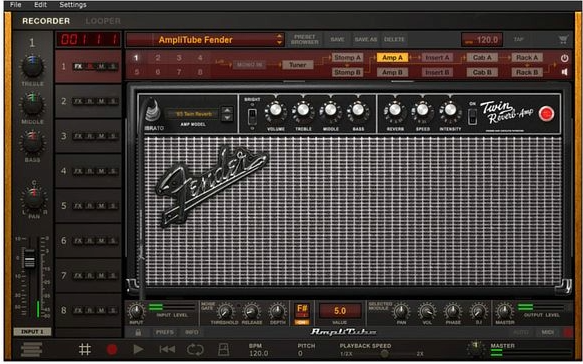The image size is (583, 364).
Task: Click the DELETE preset button
Action: coord(394,39)
